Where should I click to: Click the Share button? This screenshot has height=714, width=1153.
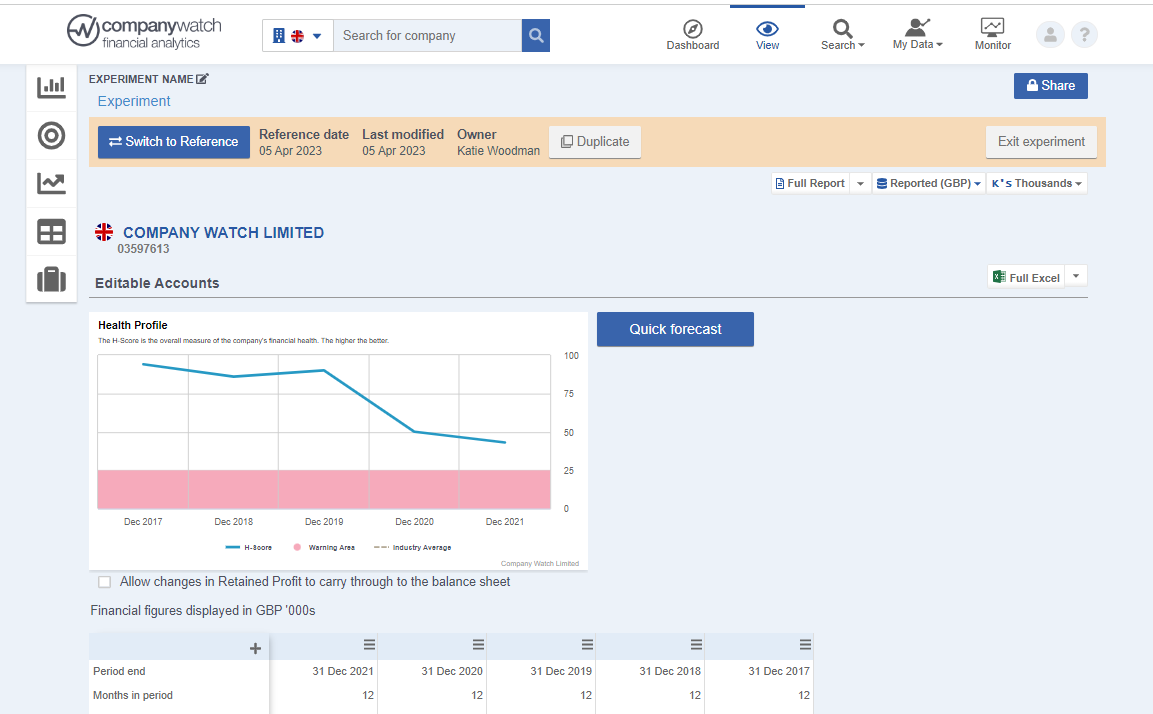coord(1051,85)
